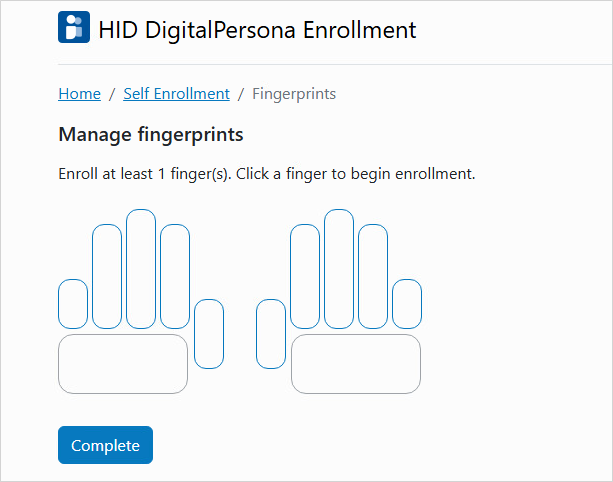Click the right hand palm area
This screenshot has height=482, width=613.
click(x=356, y=364)
